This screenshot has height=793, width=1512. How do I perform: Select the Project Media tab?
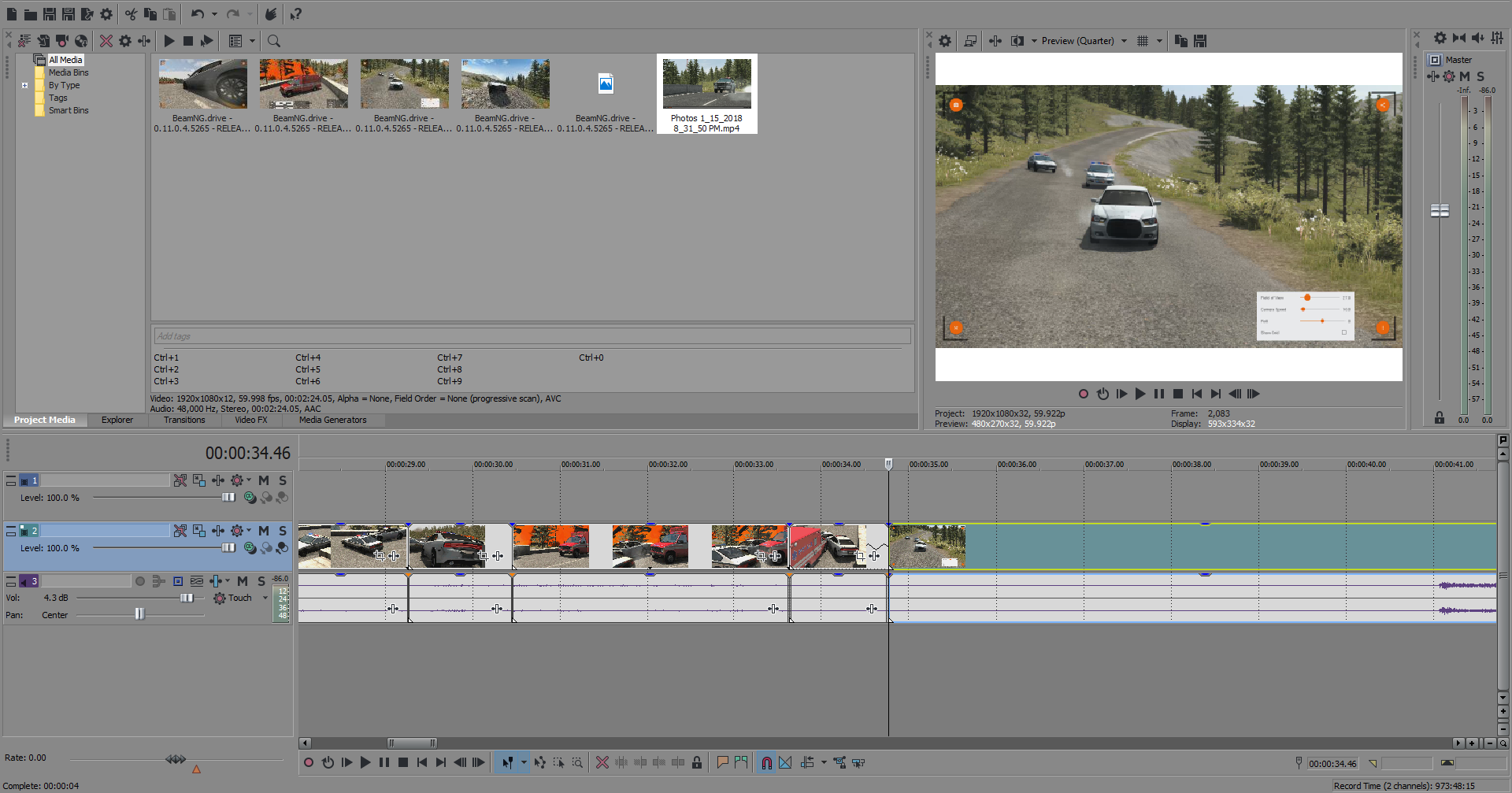pyautogui.click(x=44, y=420)
